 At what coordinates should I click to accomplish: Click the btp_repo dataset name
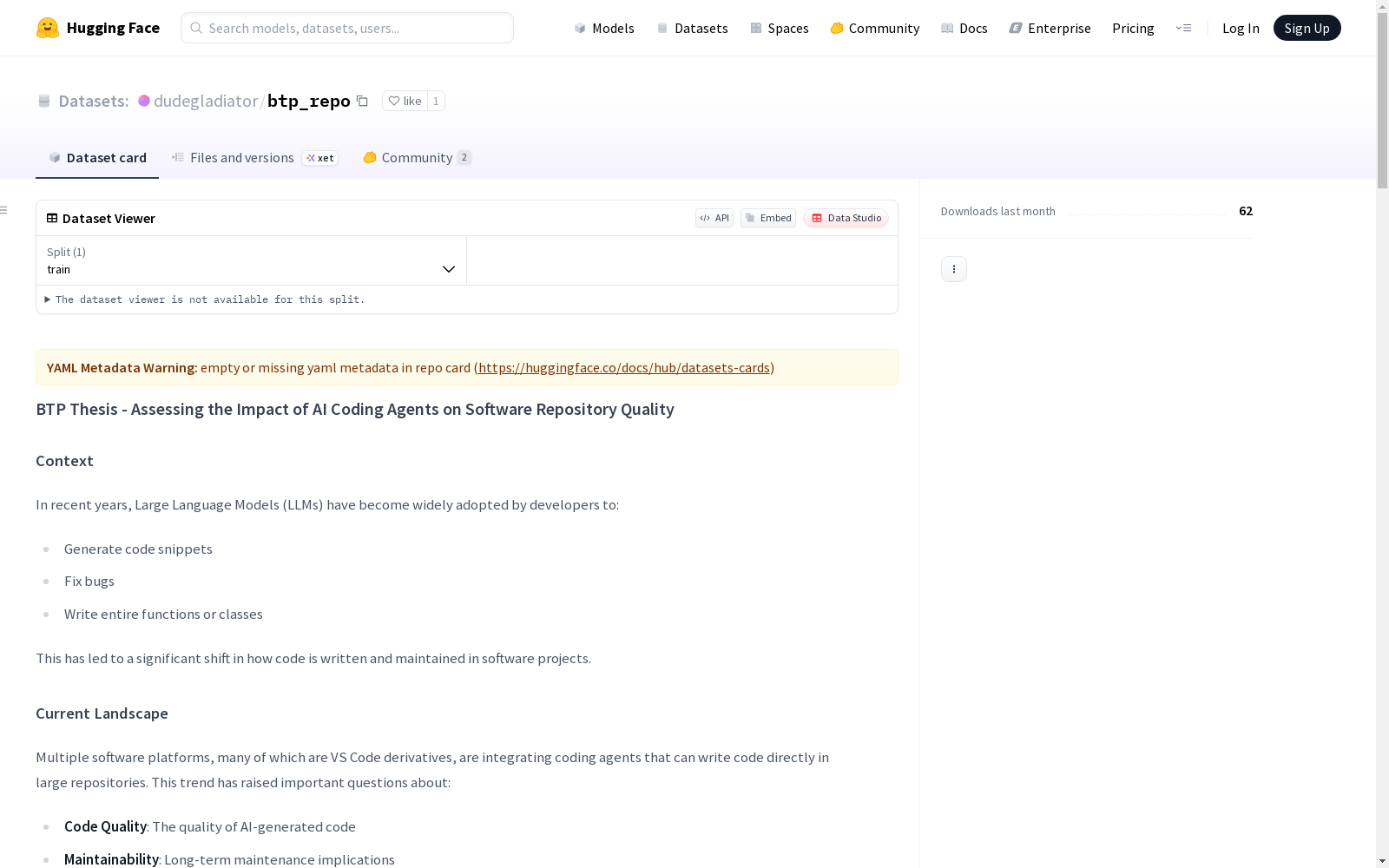[309, 101]
